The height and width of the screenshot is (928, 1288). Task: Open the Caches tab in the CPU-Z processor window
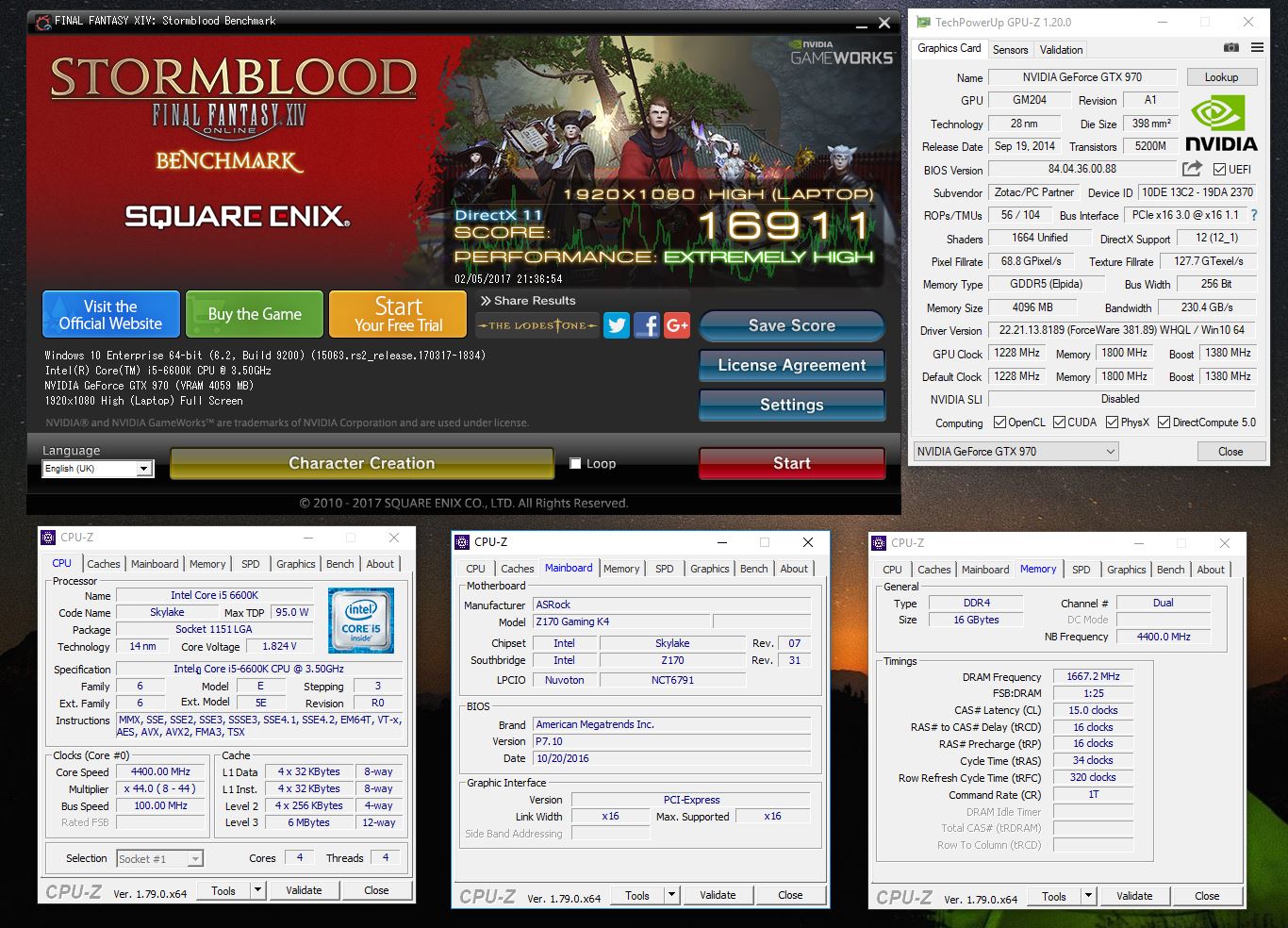pos(104,564)
